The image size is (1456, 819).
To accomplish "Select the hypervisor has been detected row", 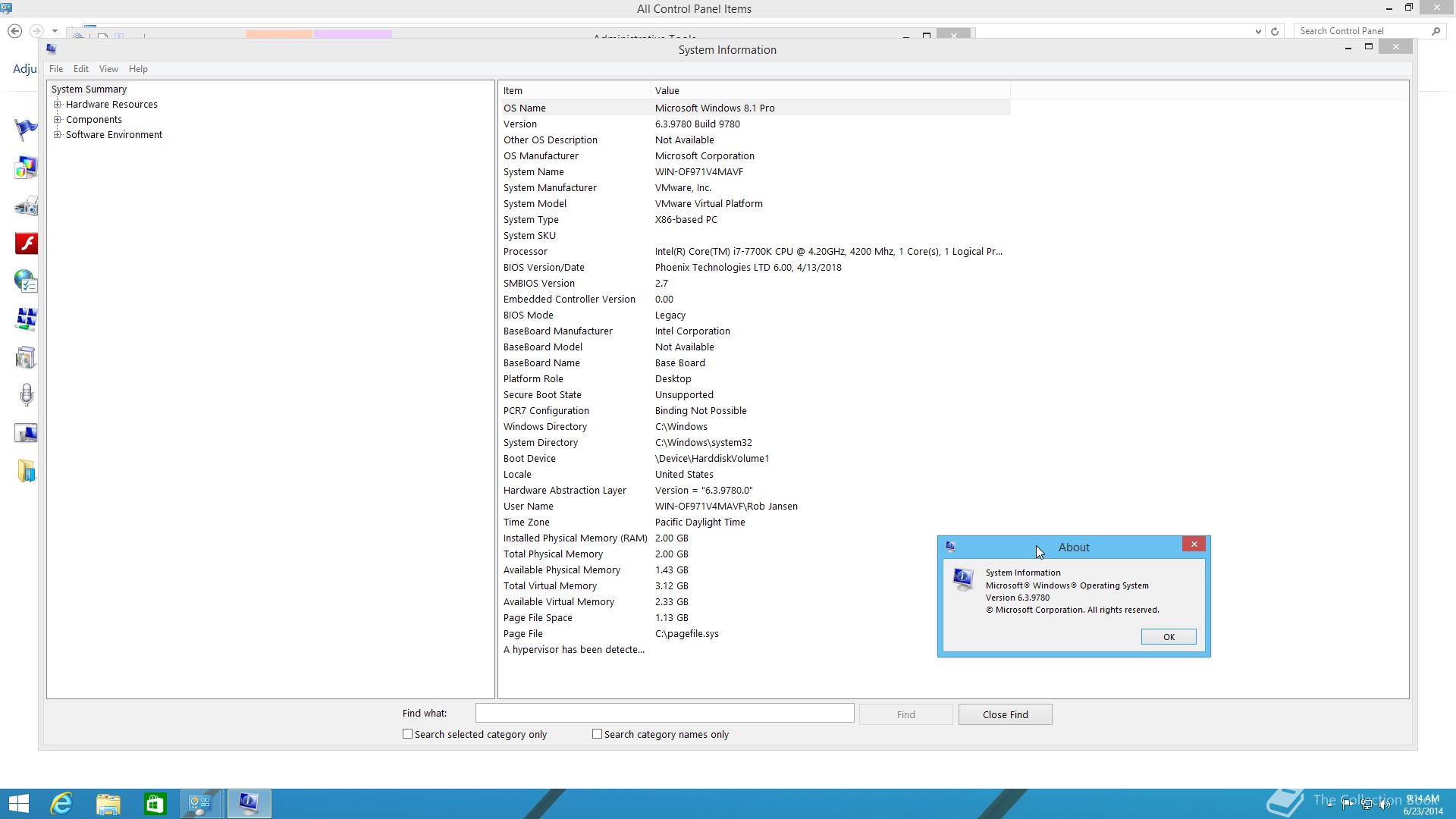I will pos(755,649).
